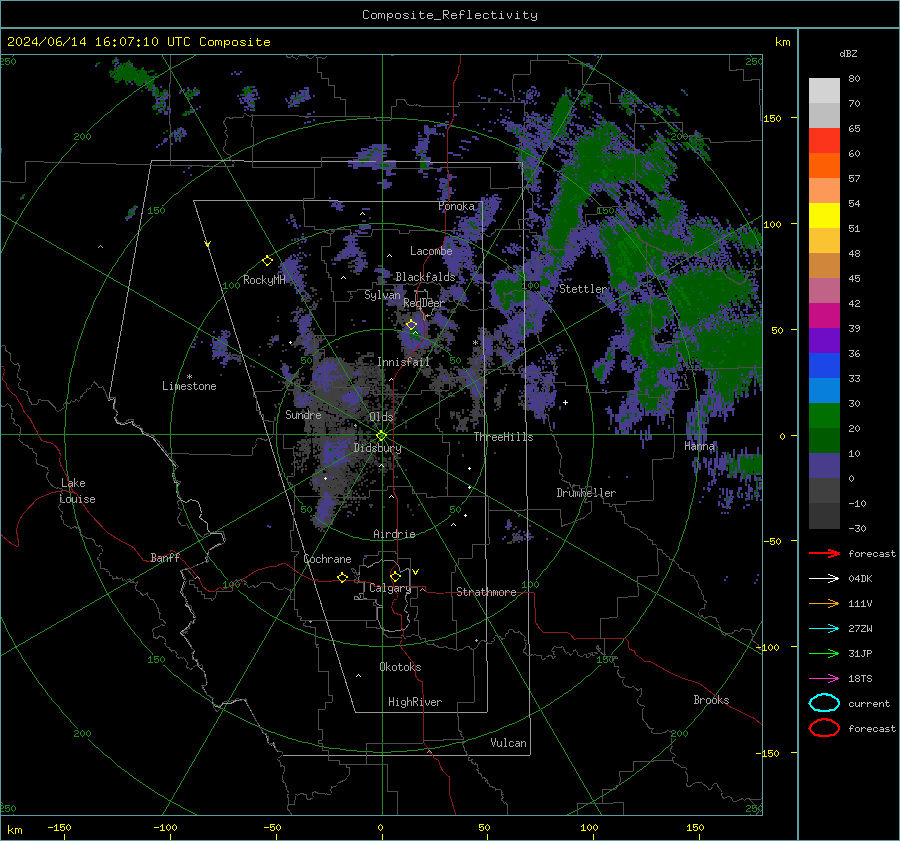Click the HighRiver town label
This screenshot has width=900, height=841.
(415, 702)
